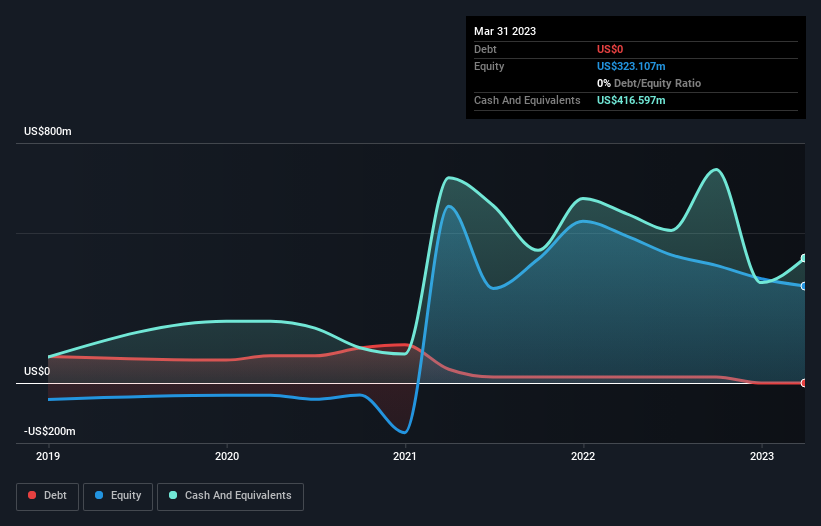Click the US$0 y-axis label
This screenshot has width=821, height=526.
[37, 371]
